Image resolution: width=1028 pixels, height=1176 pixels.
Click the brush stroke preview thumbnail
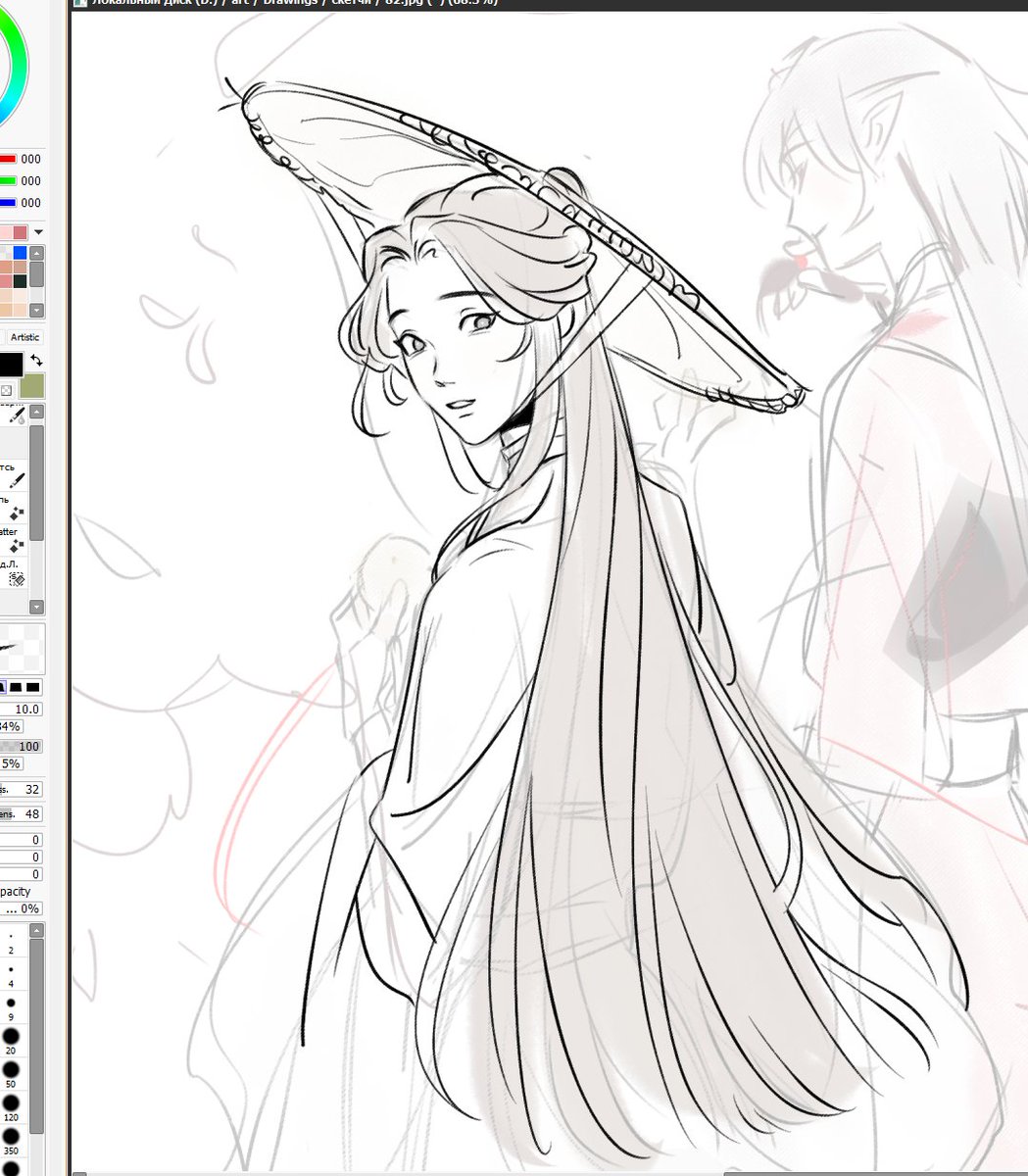pyautogui.click(x=22, y=647)
